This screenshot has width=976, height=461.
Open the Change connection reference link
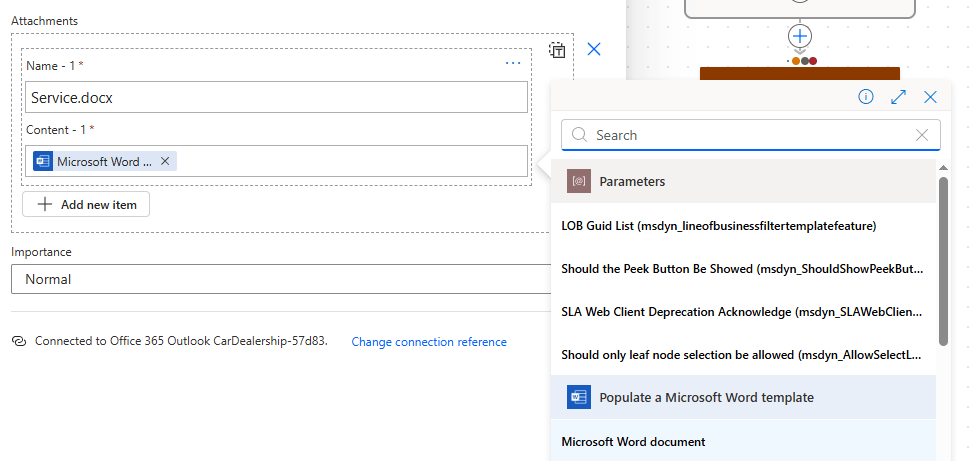[x=429, y=342]
